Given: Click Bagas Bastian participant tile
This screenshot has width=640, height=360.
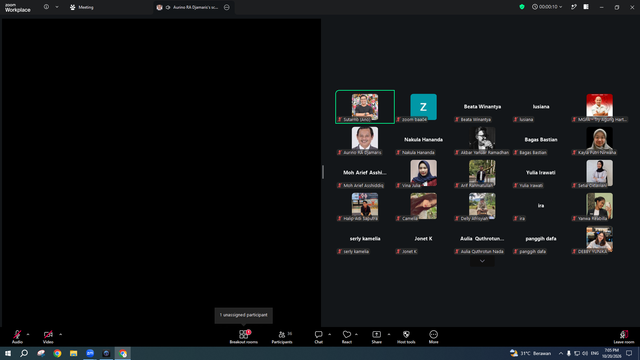Looking at the screenshot, I should coord(541,140).
